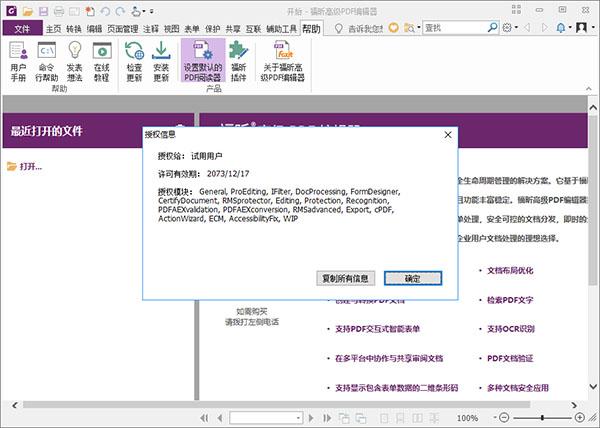This screenshot has height=428, width=600.
Task: Click the license expiry date 2073/12/17
Action: [x=228, y=174]
